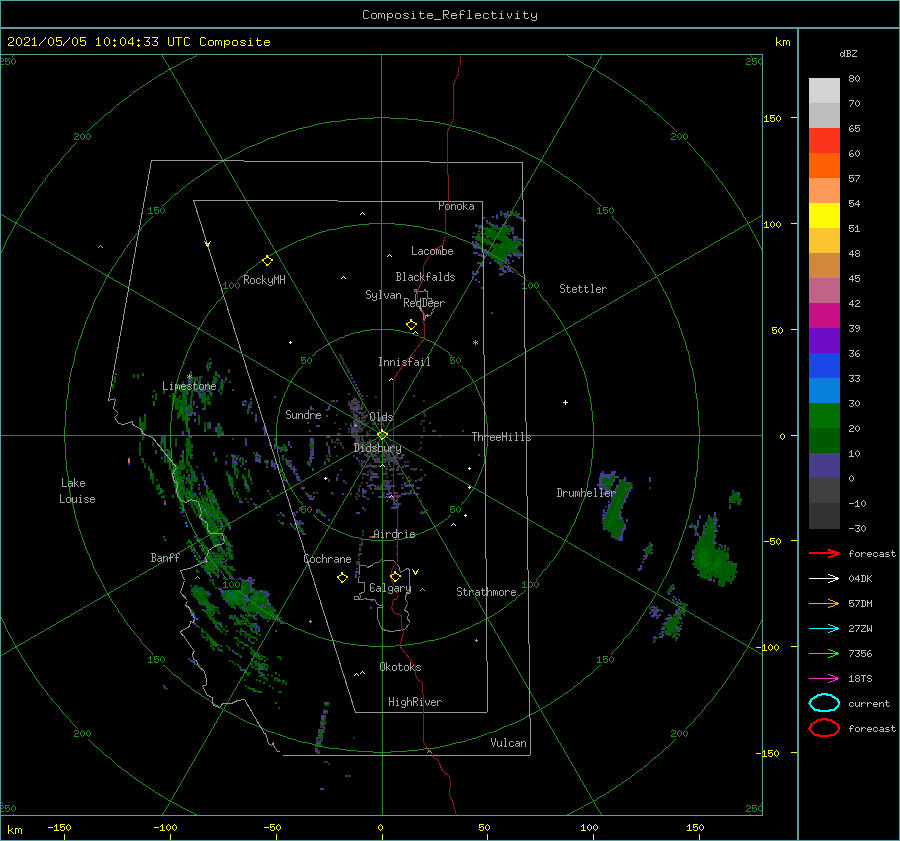Image resolution: width=900 pixels, height=841 pixels.
Task: Click the Innisfail label
Action: coord(404,362)
